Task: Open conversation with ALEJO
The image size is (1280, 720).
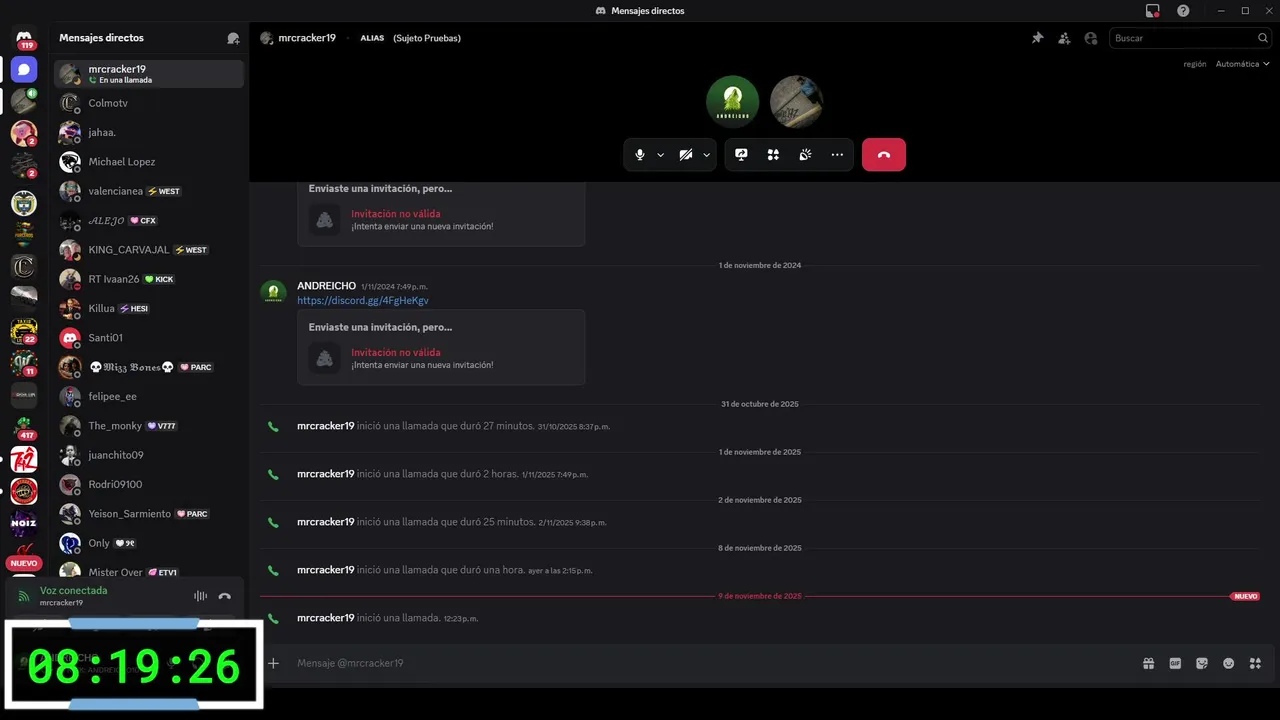Action: pyautogui.click(x=149, y=220)
